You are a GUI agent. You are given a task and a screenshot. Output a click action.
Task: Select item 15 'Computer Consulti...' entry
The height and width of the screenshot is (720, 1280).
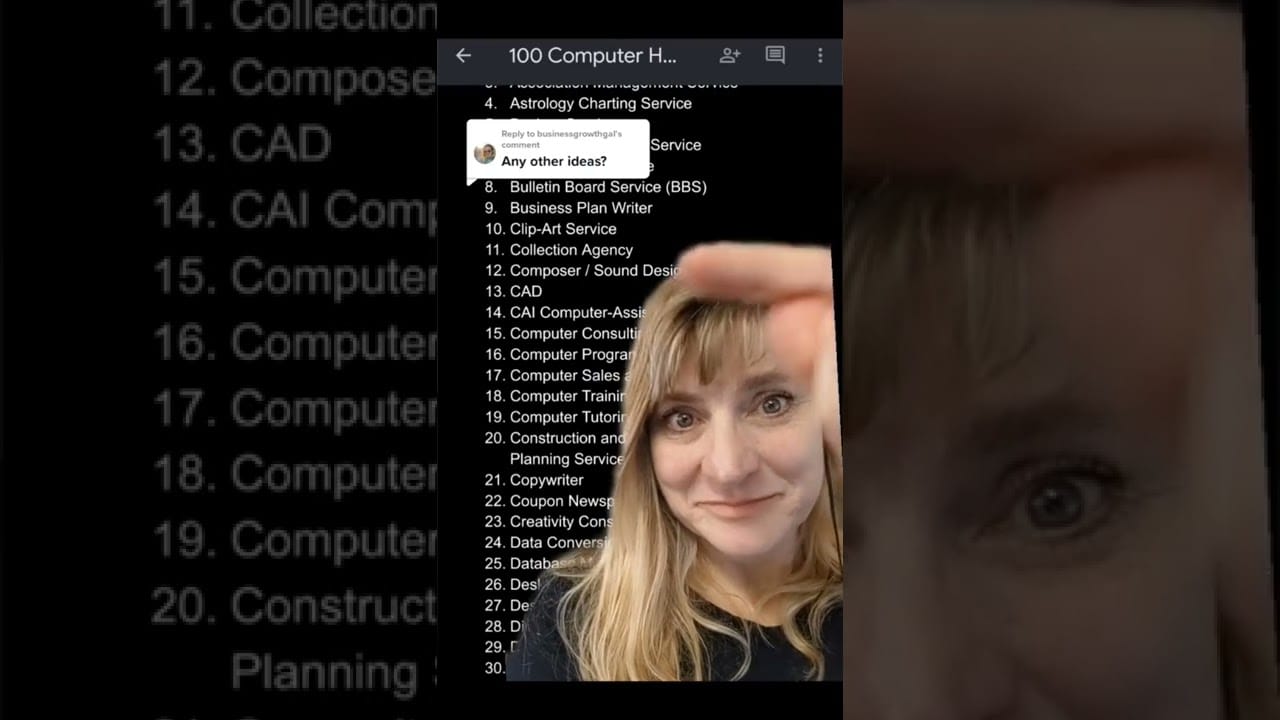[x=574, y=334]
